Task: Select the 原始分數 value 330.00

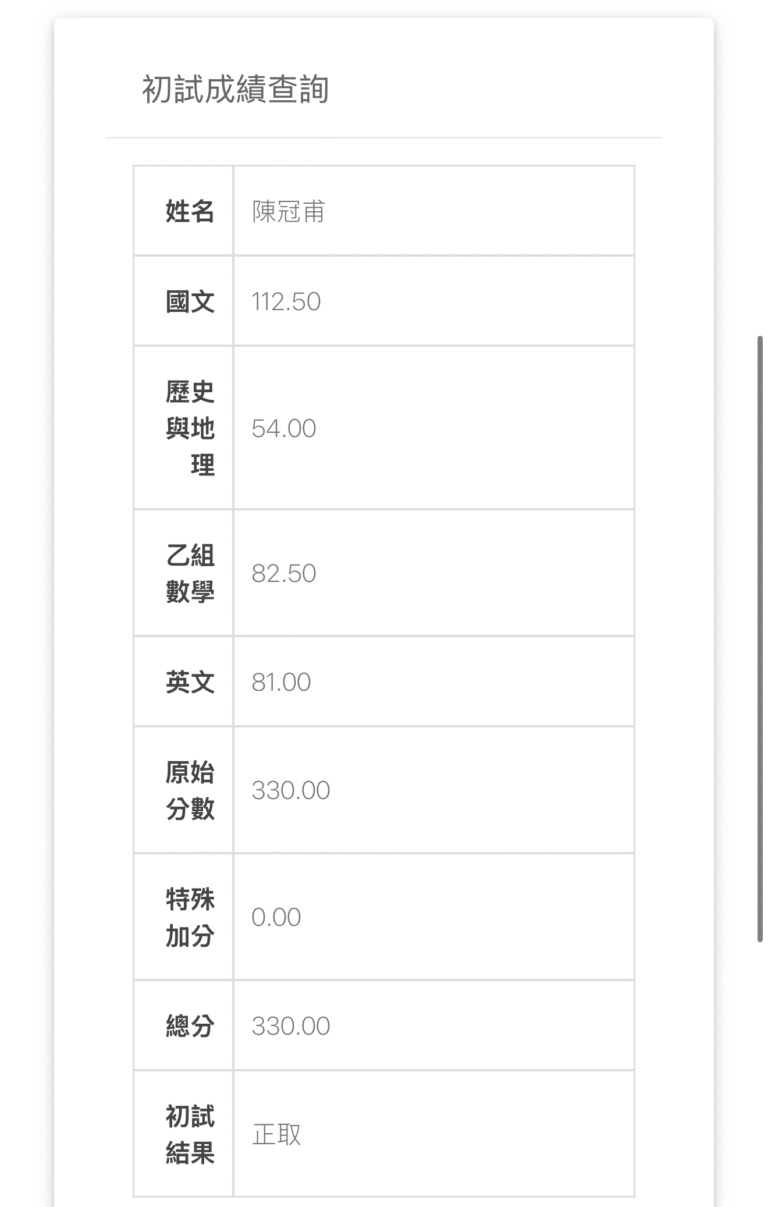Action: pyautogui.click(x=290, y=791)
